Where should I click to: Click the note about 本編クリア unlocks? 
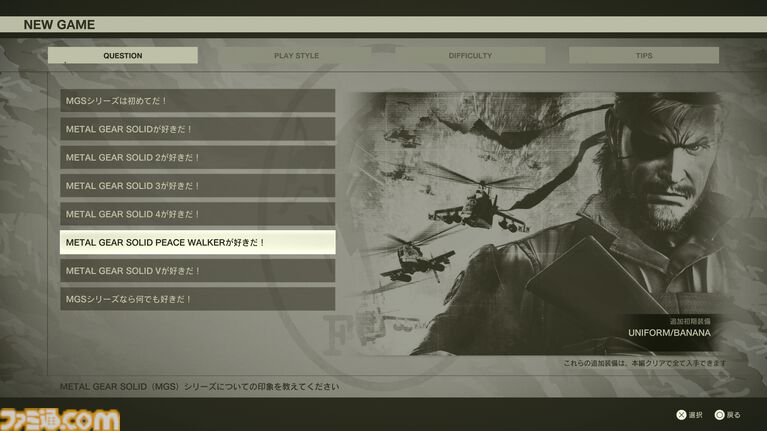[645, 363]
